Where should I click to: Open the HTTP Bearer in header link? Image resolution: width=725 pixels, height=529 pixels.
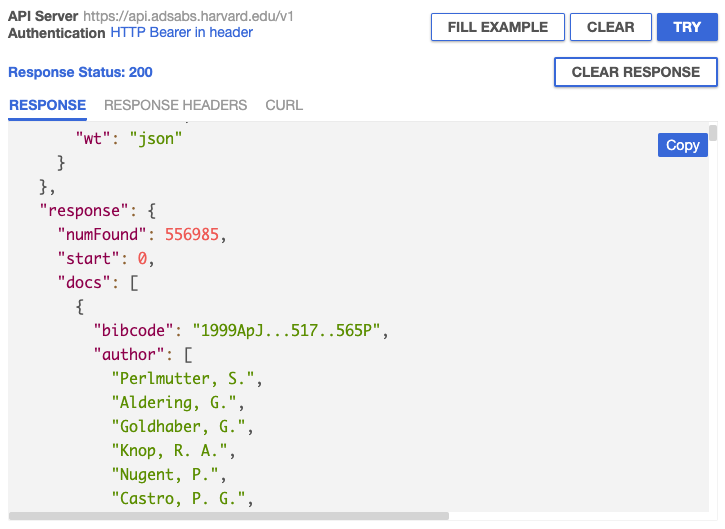181,33
